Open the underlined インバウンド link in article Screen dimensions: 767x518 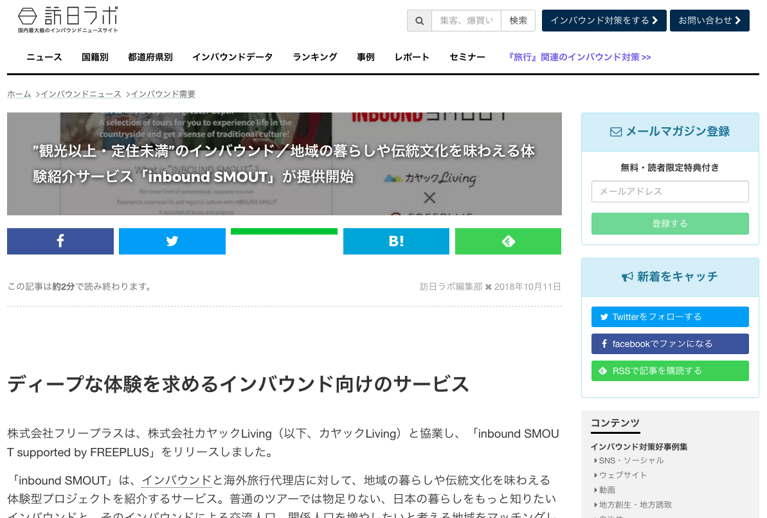point(177,480)
